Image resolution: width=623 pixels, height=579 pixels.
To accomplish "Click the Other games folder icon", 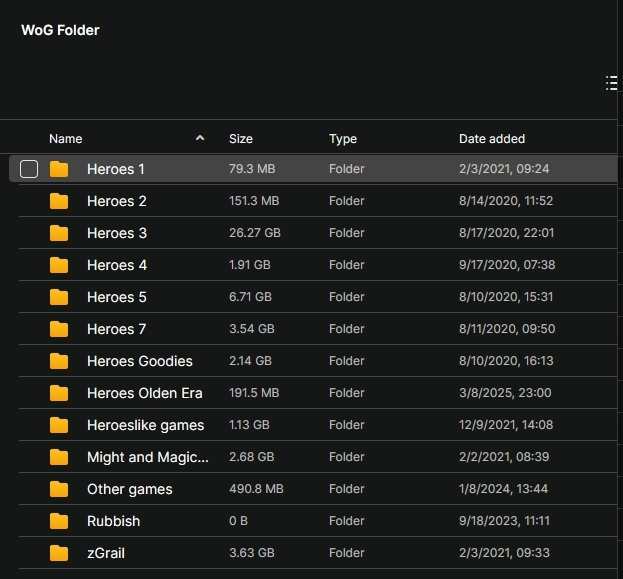I will [59, 489].
